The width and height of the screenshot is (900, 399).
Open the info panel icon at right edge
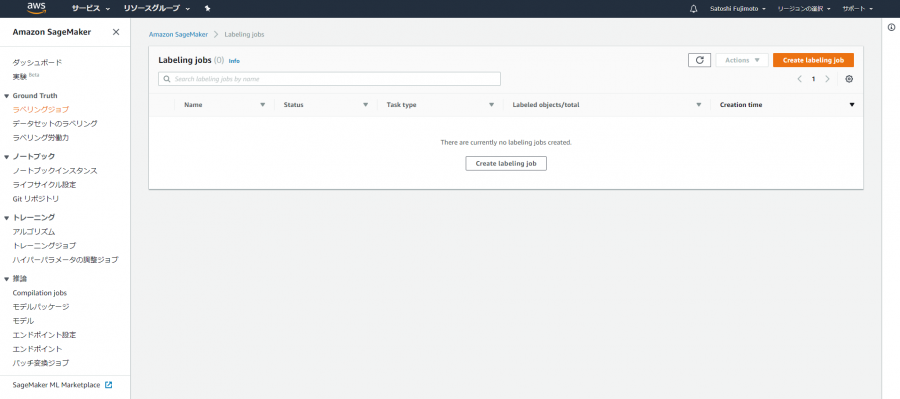click(891, 27)
